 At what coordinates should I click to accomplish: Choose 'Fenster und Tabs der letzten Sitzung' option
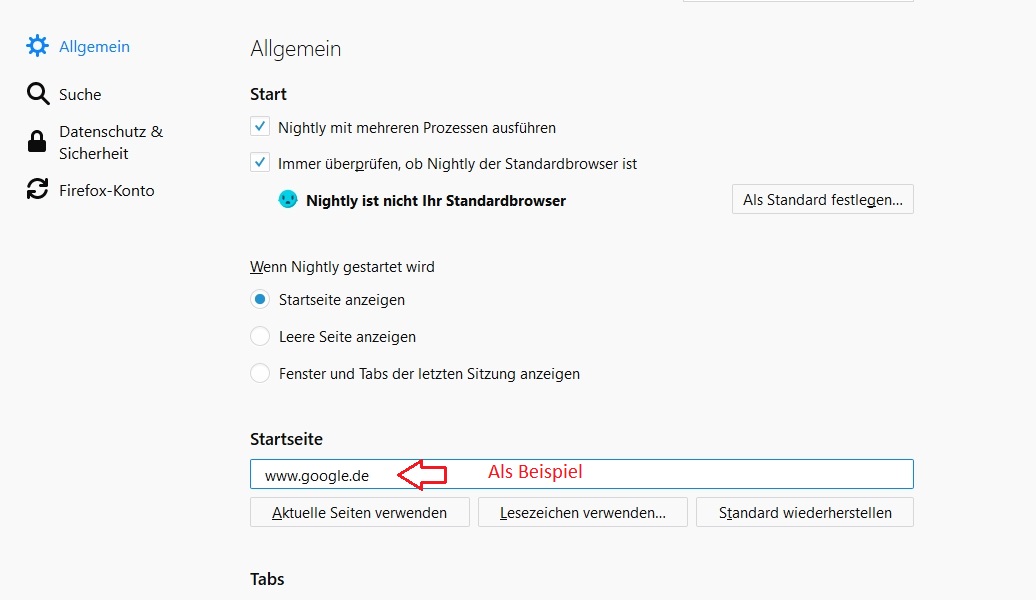tap(260, 374)
